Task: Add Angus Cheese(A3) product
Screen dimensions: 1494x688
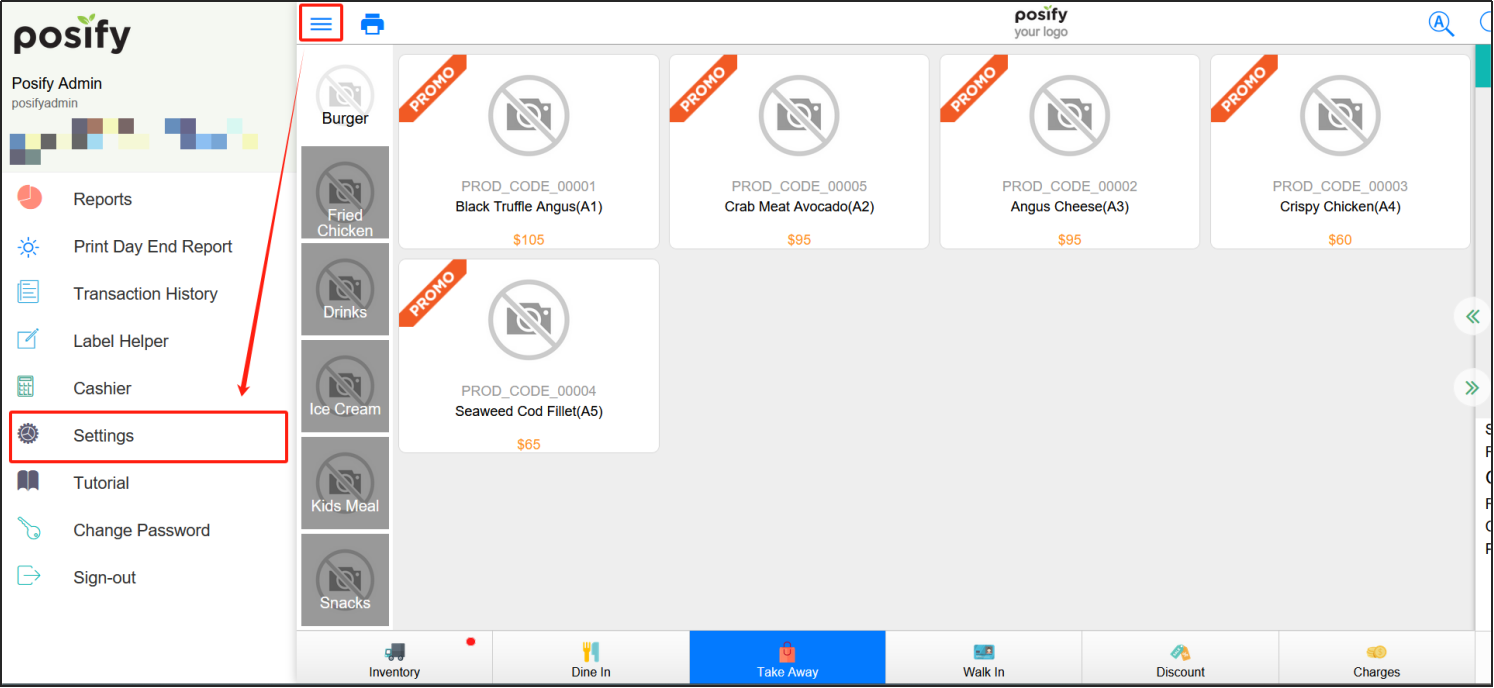Action: tap(1070, 152)
